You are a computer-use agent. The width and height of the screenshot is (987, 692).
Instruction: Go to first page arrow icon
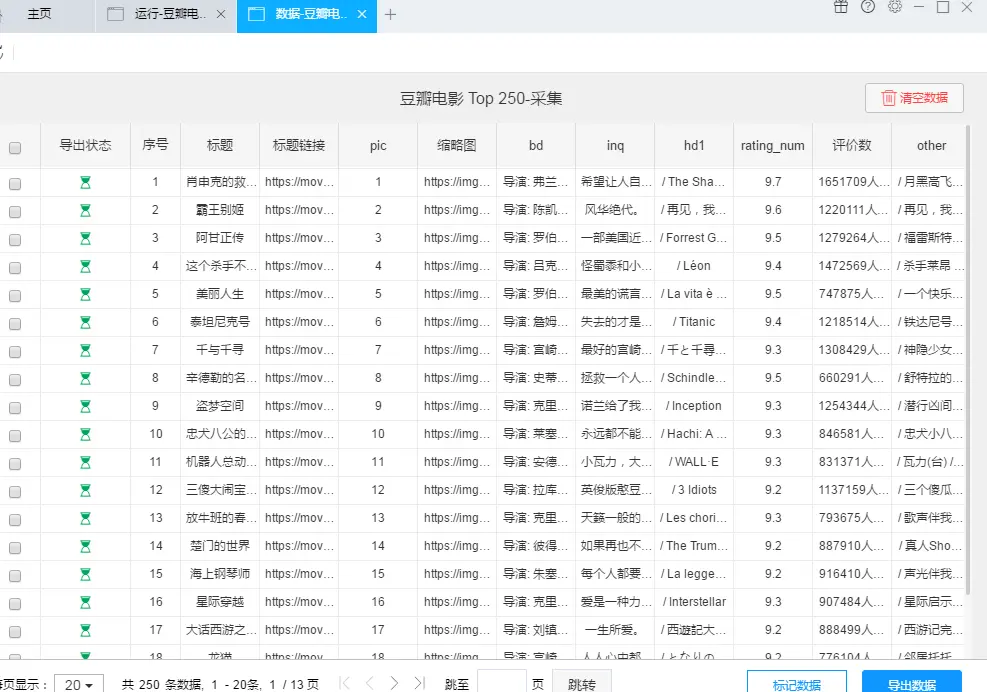pos(345,683)
